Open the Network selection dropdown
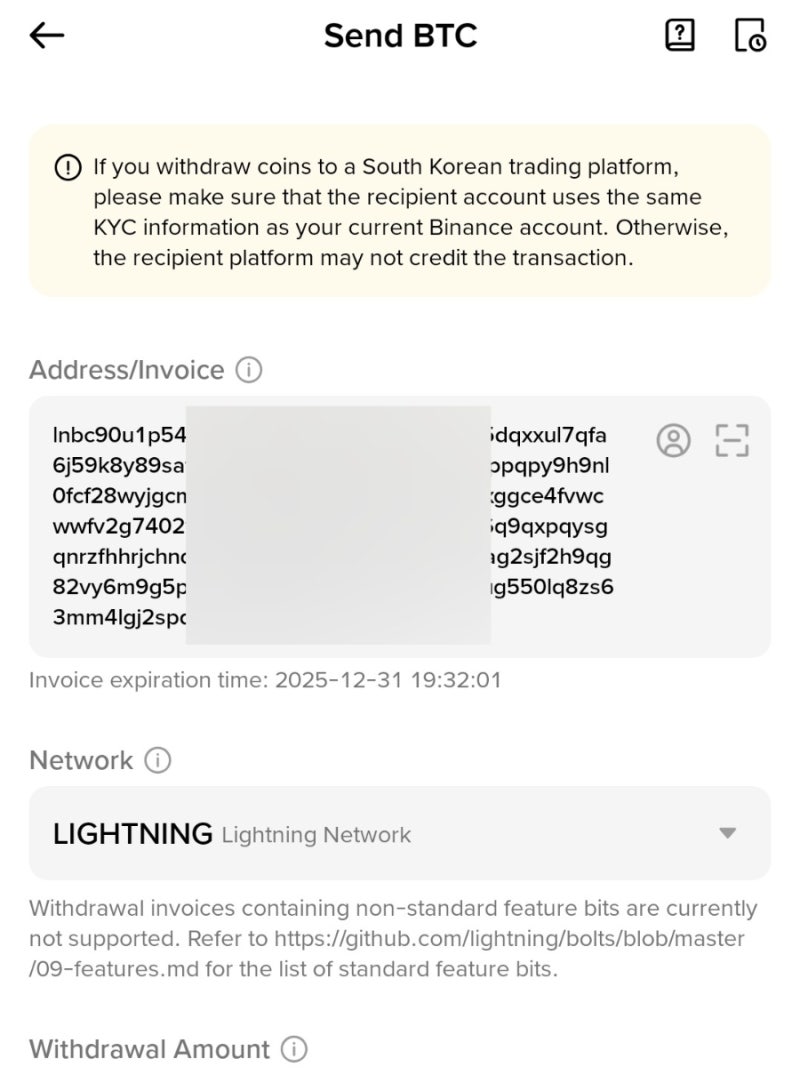Screen dimensions: 800x1075 tap(400, 832)
